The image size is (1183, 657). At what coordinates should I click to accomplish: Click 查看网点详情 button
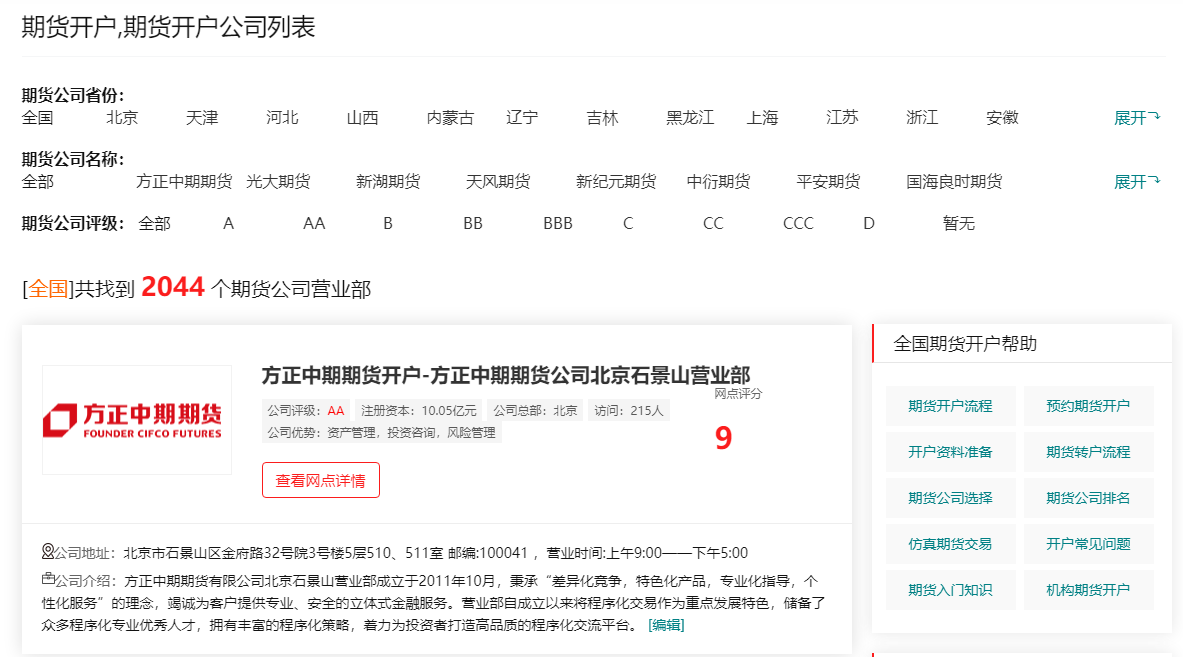click(x=321, y=480)
